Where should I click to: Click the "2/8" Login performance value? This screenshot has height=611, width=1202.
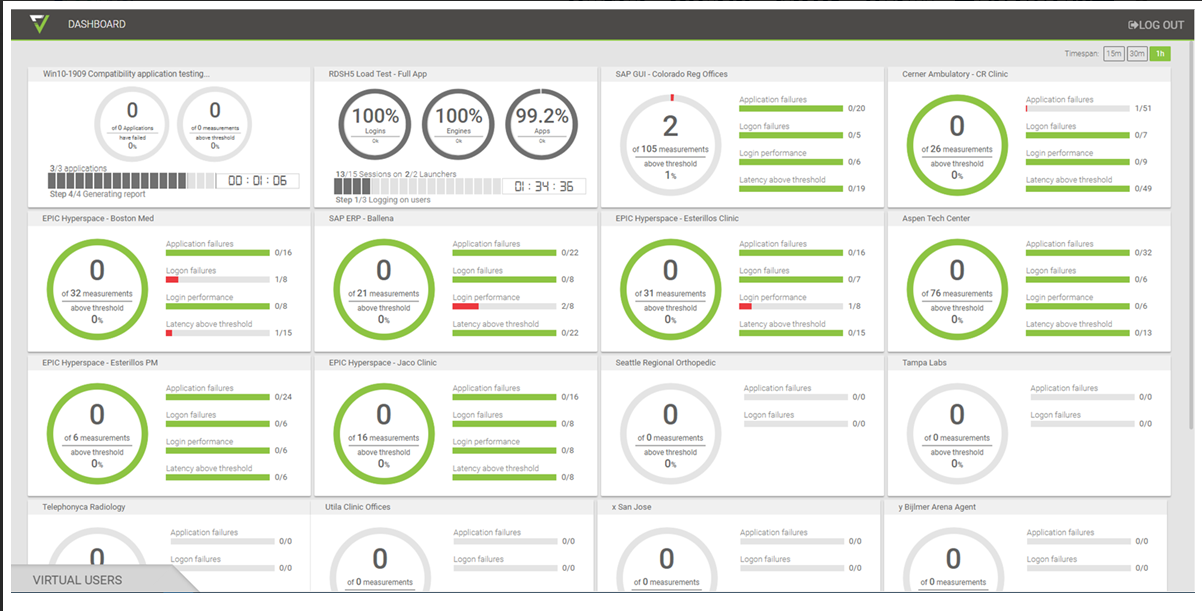(x=568, y=306)
